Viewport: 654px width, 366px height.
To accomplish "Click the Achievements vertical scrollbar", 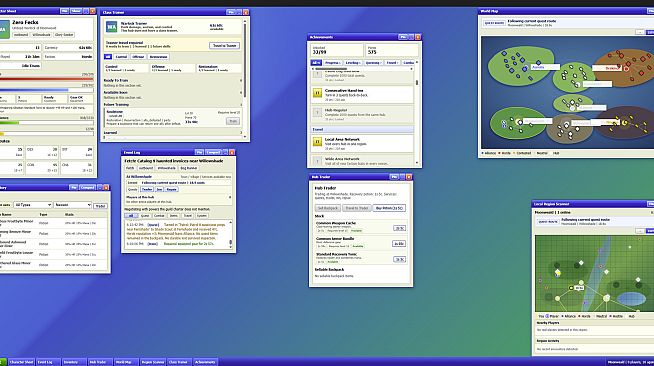I will click(416, 113).
